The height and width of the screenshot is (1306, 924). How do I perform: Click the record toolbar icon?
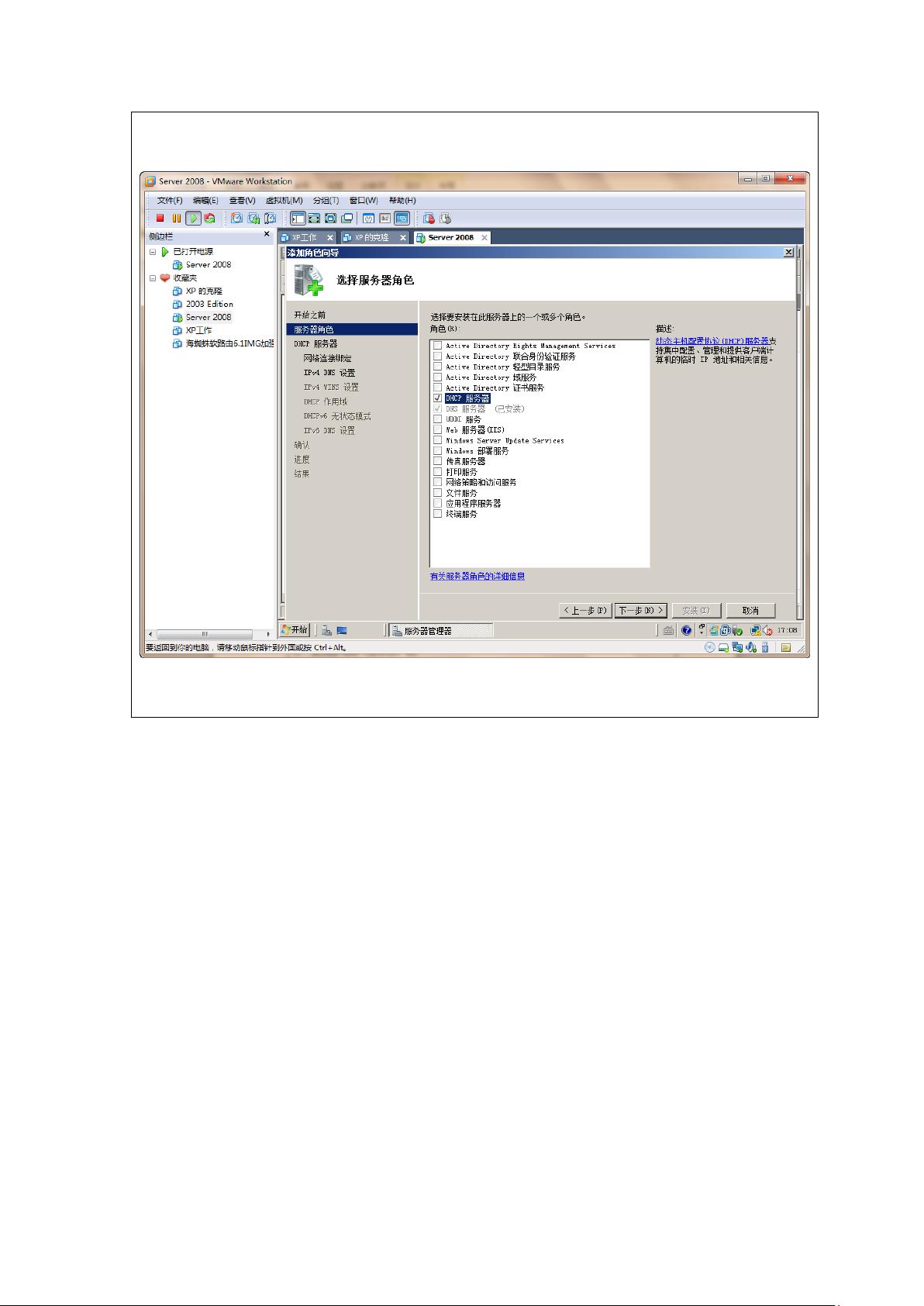[429, 219]
